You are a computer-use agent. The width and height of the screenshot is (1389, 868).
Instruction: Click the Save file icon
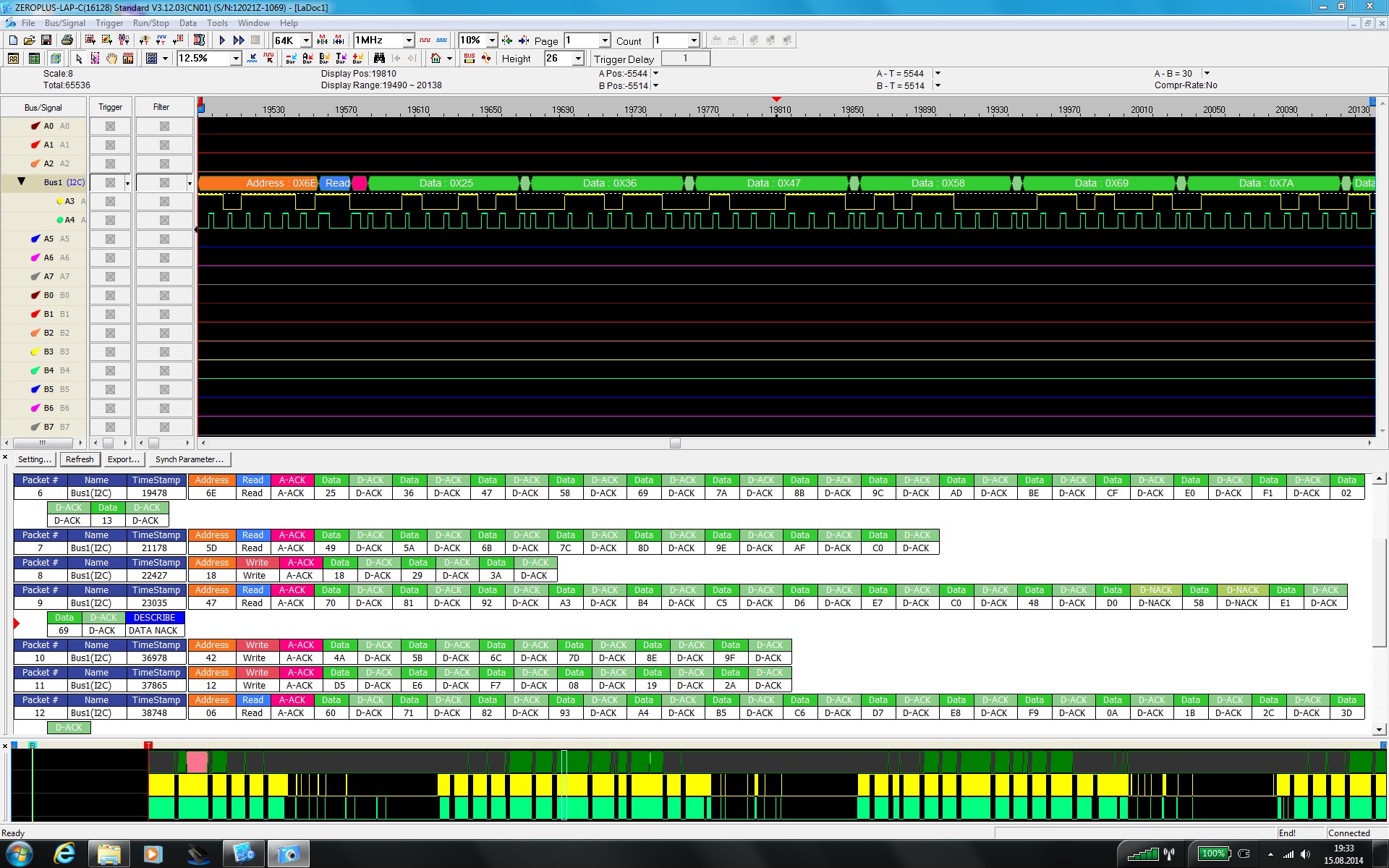(x=46, y=41)
